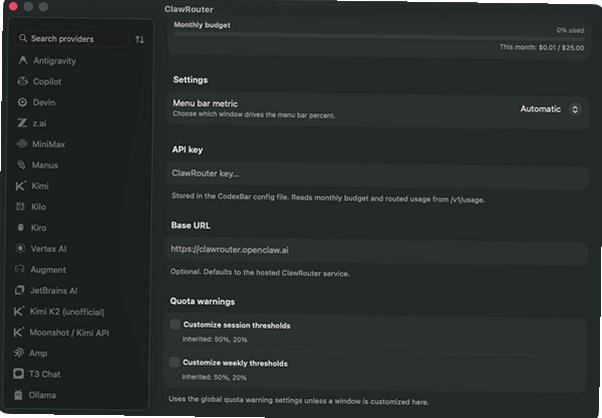Viewport: 602px width, 418px height.
Task: Click 'Inherited: 50%, 20%' under session thresholds
Action: [x=215, y=339]
